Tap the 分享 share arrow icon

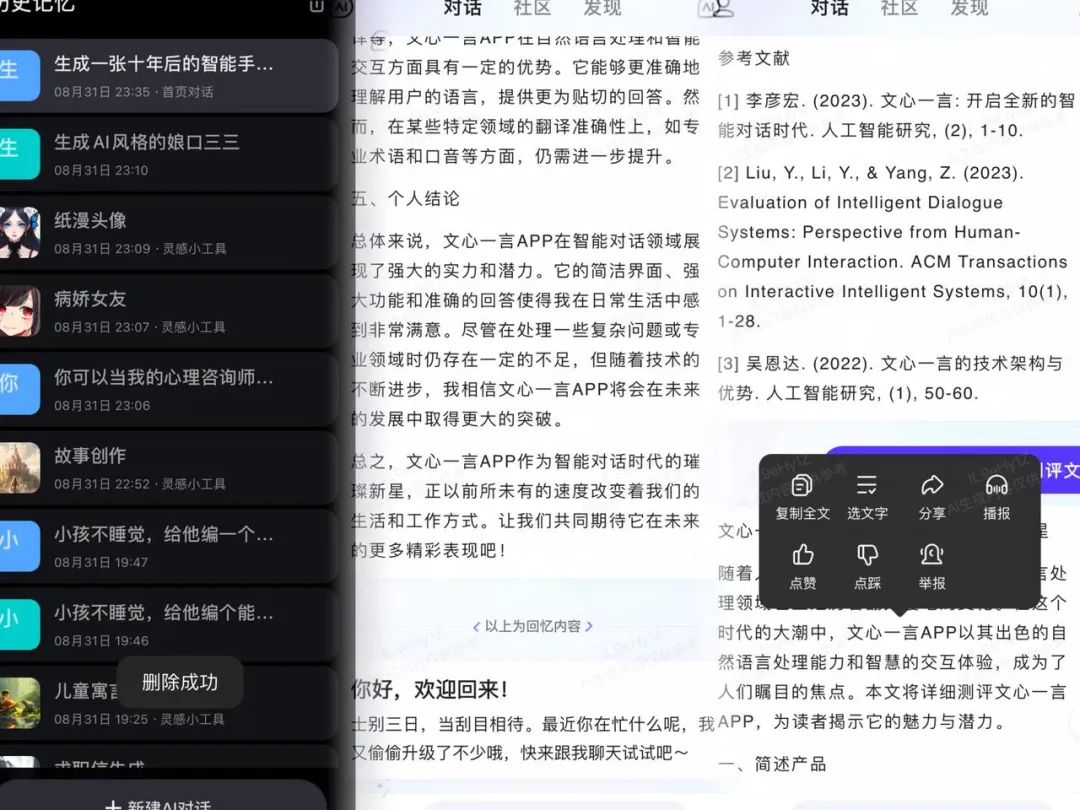click(x=931, y=486)
